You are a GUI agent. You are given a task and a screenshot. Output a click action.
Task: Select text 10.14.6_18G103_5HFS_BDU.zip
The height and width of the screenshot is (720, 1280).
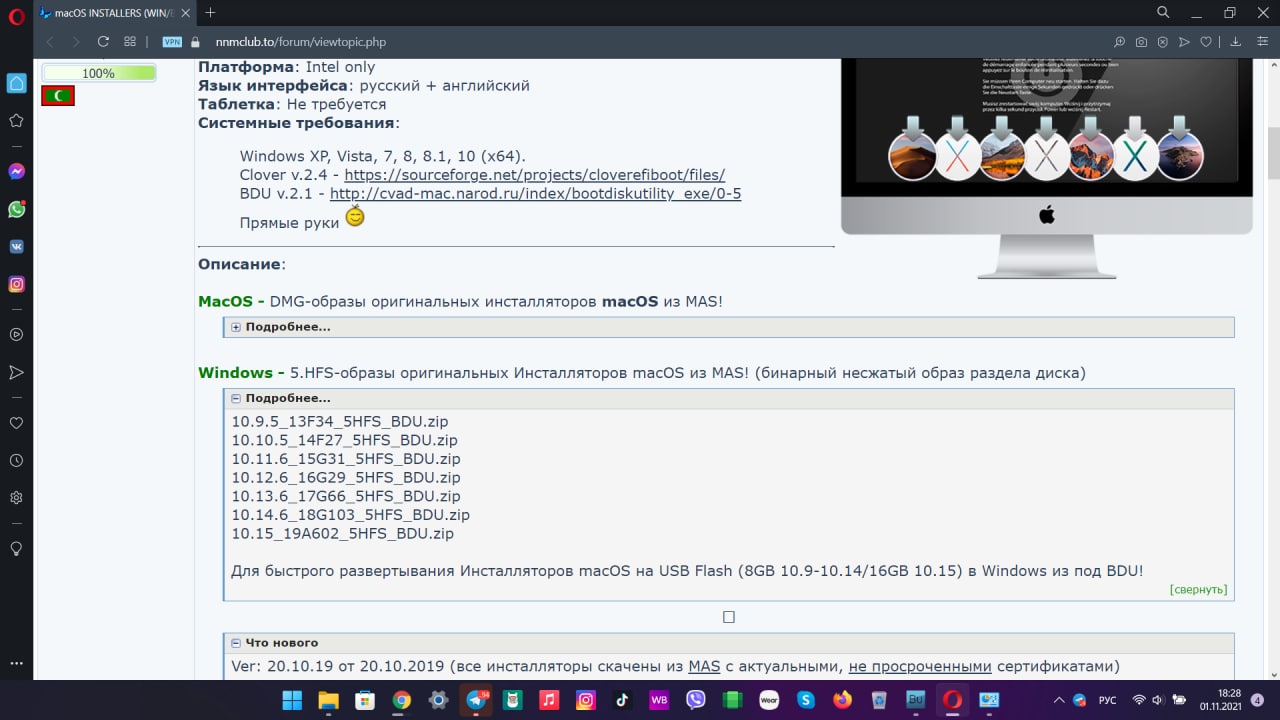coord(351,515)
